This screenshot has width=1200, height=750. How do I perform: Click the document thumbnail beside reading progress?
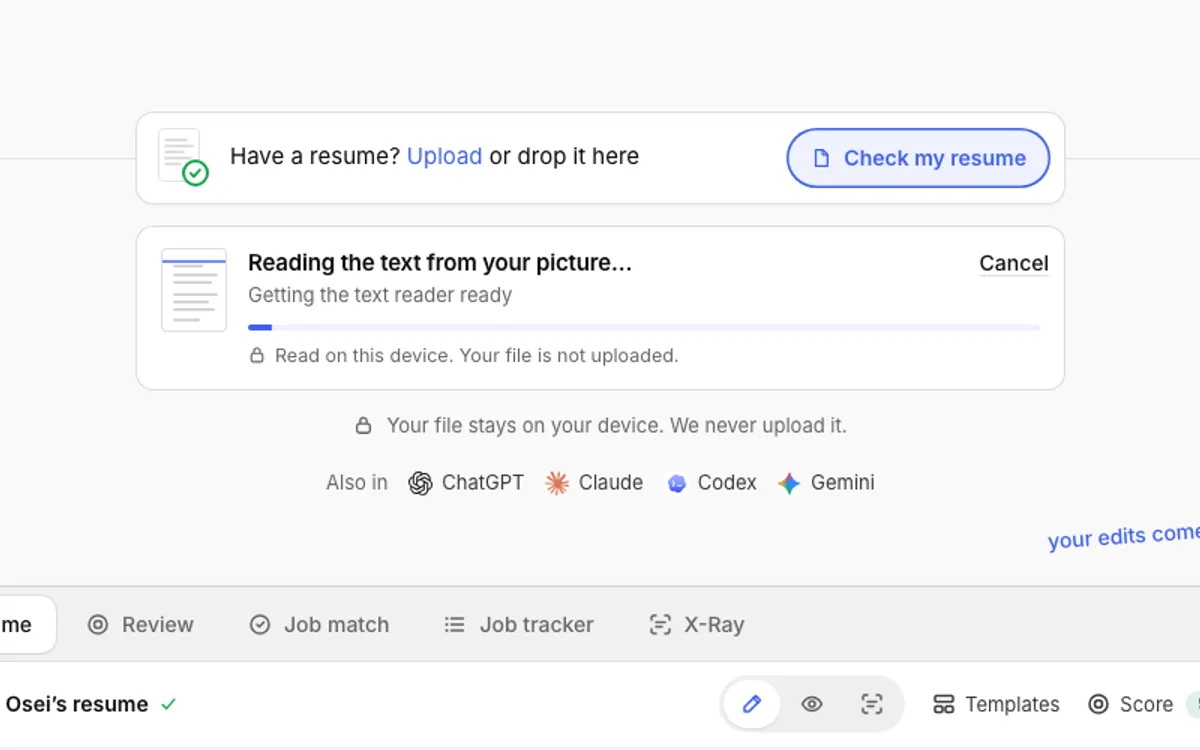click(x=194, y=290)
